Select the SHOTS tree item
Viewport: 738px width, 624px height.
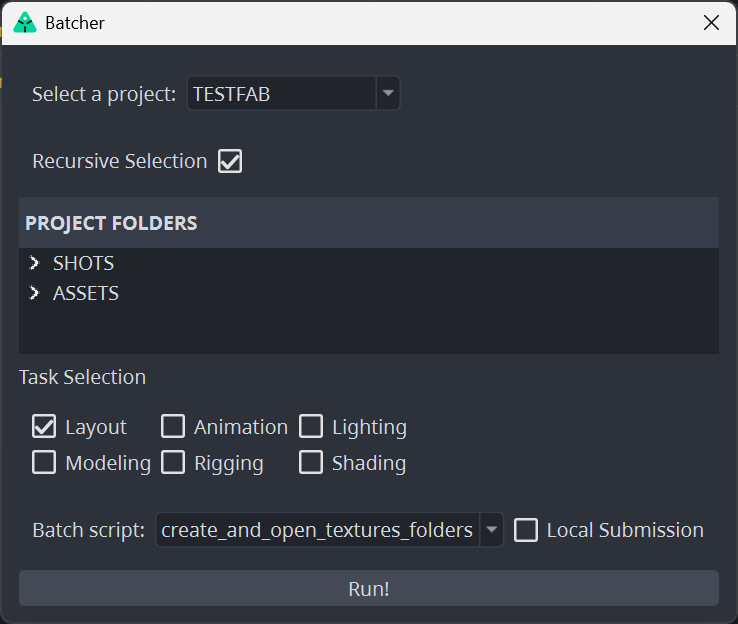(x=83, y=263)
